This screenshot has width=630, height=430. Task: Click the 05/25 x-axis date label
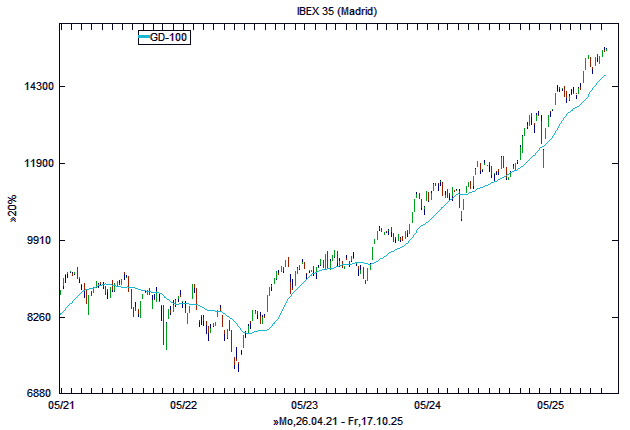coord(549,406)
